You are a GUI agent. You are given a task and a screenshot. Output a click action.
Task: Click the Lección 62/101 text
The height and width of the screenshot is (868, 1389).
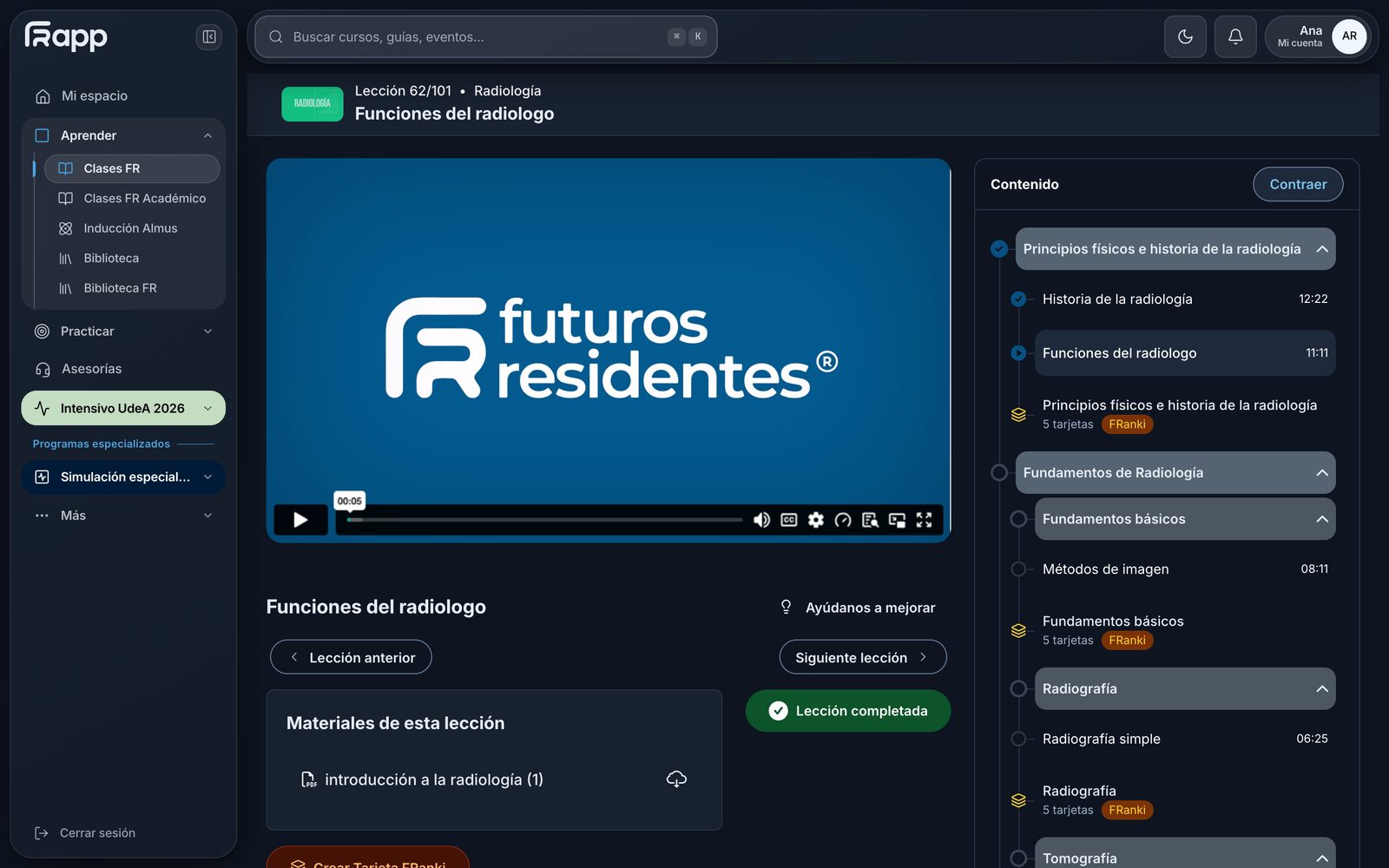[x=403, y=91]
